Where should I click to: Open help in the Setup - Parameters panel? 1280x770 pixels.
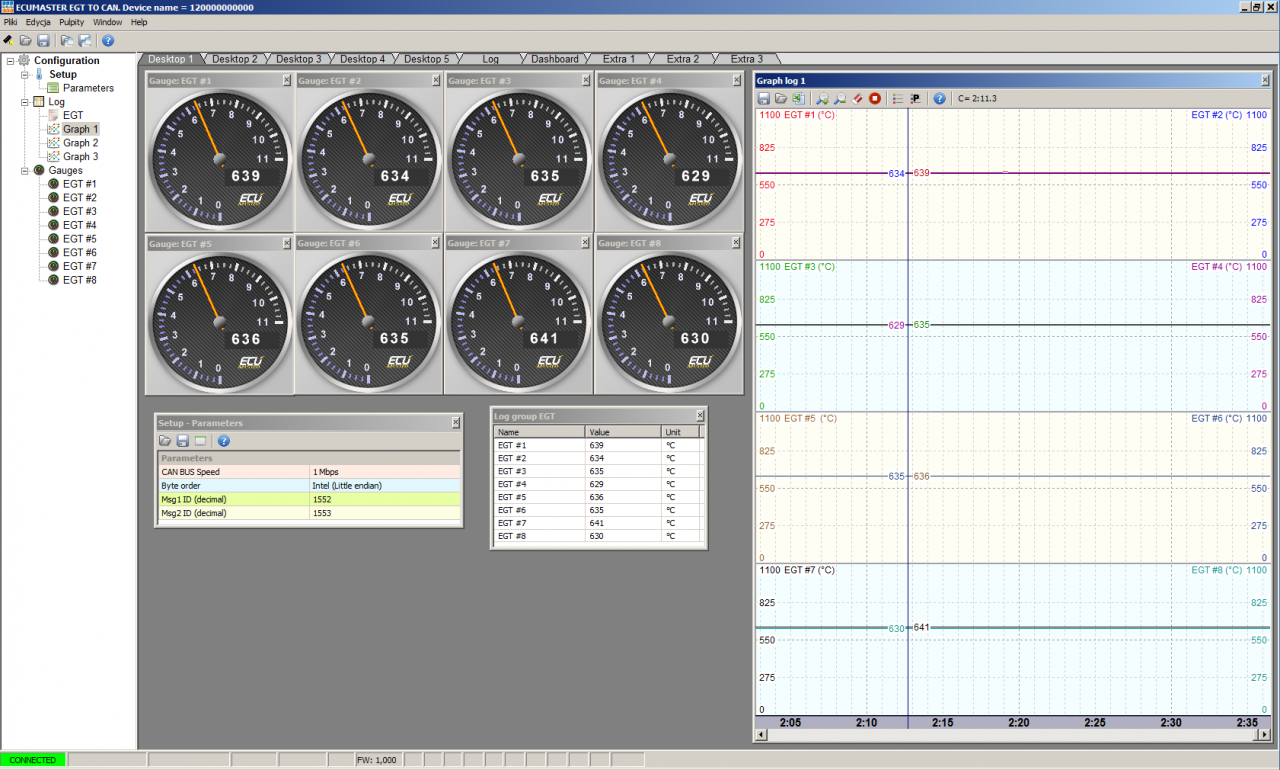click(x=224, y=441)
